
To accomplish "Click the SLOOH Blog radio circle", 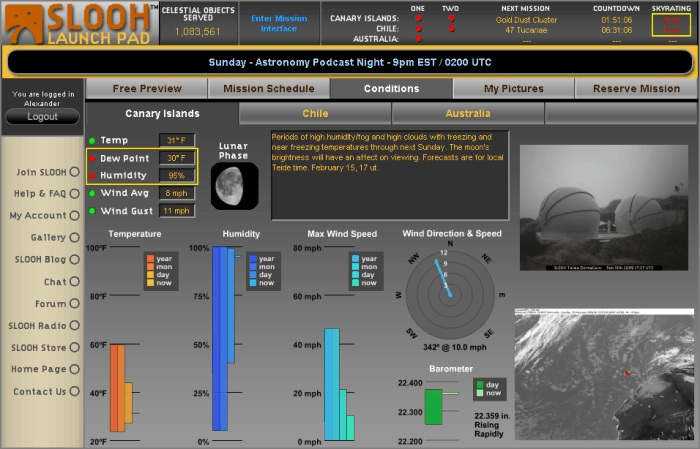I will click(75, 259).
